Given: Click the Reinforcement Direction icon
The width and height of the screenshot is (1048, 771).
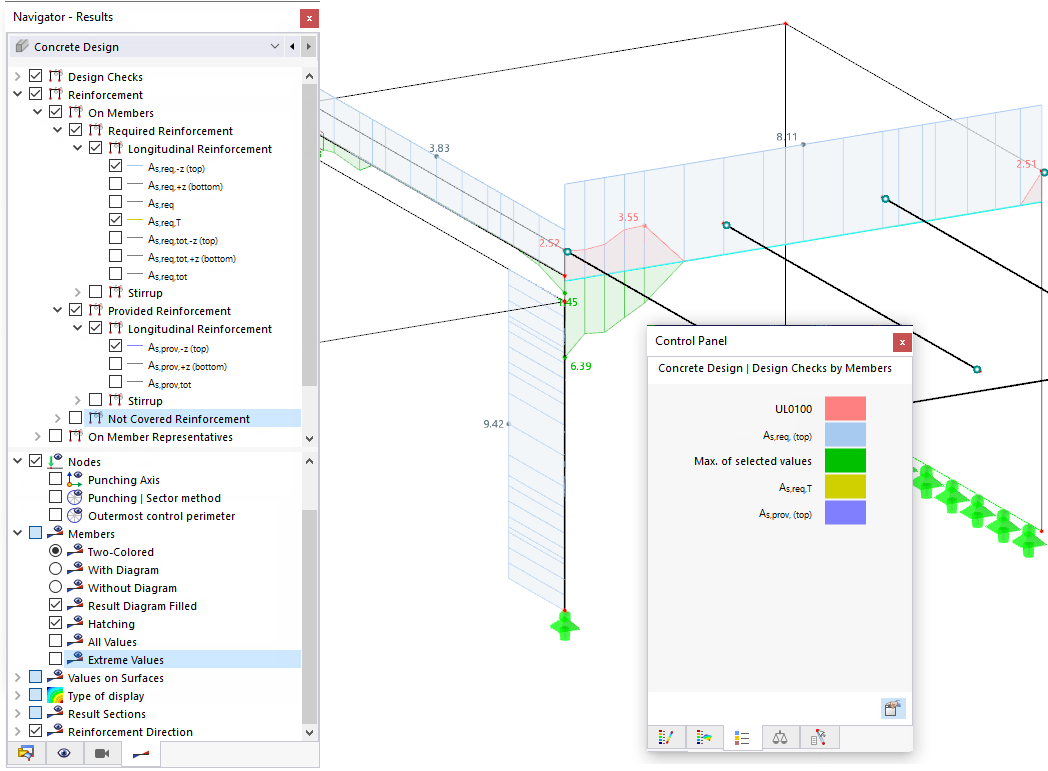Looking at the screenshot, I should (55, 731).
